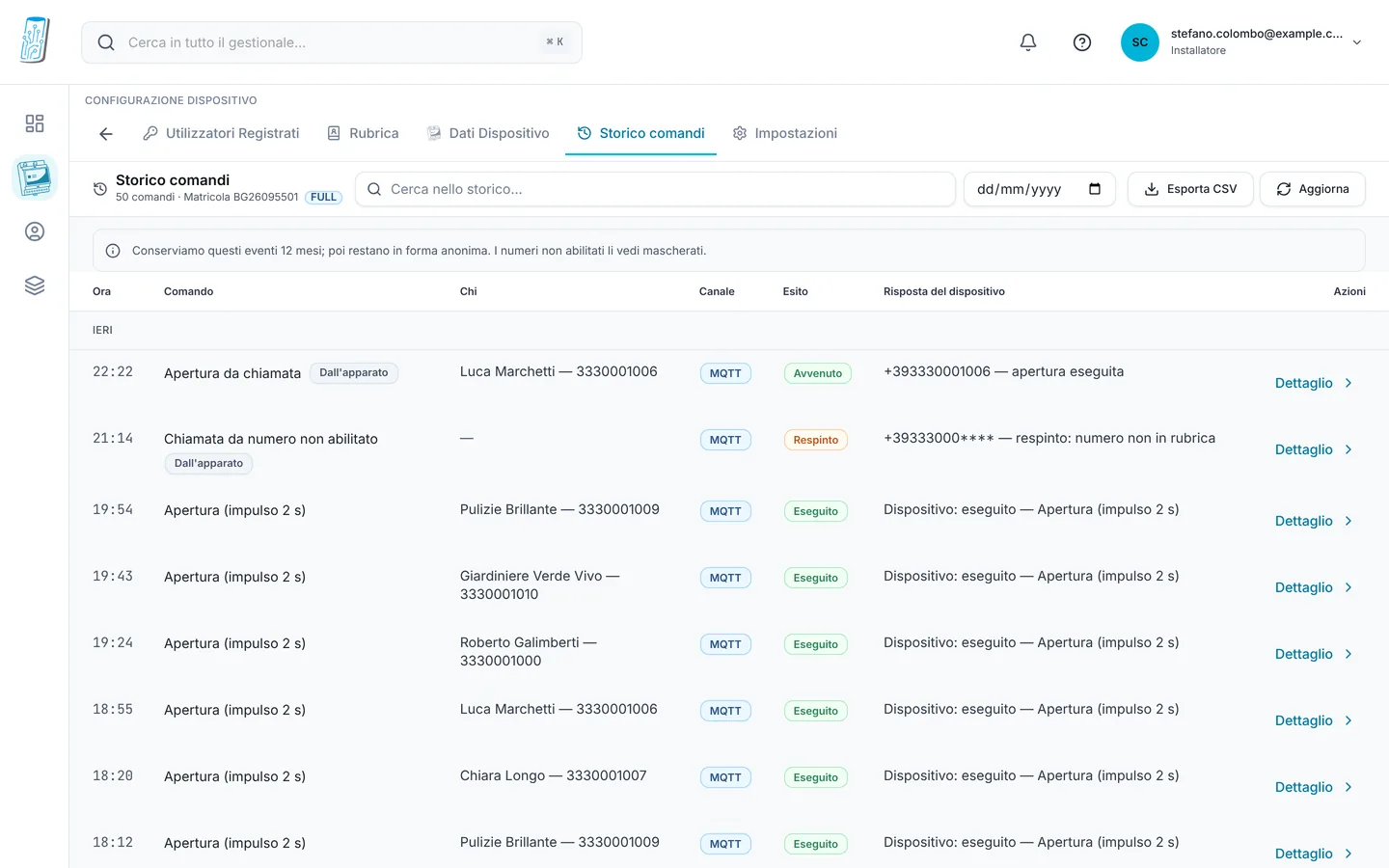Focus the global search field
The width and height of the screenshot is (1389, 868).
332,42
